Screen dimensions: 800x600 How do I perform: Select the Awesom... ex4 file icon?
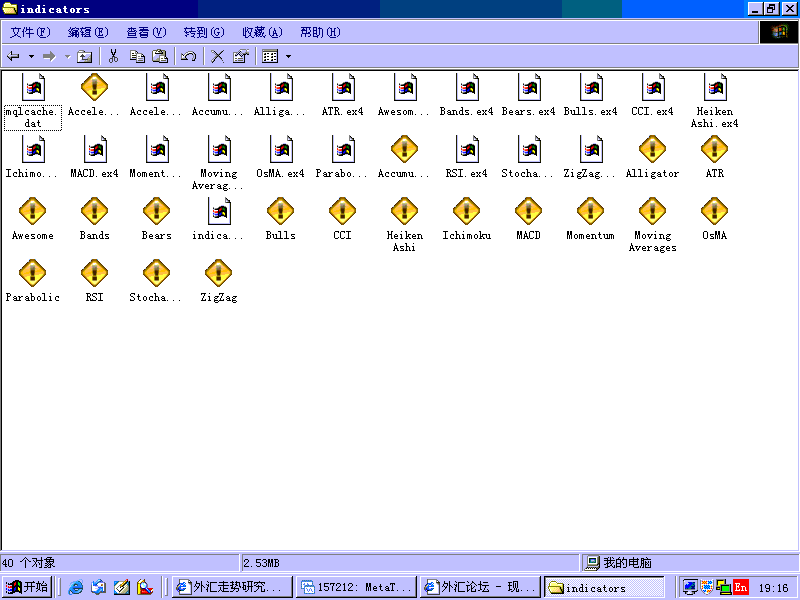click(x=405, y=87)
